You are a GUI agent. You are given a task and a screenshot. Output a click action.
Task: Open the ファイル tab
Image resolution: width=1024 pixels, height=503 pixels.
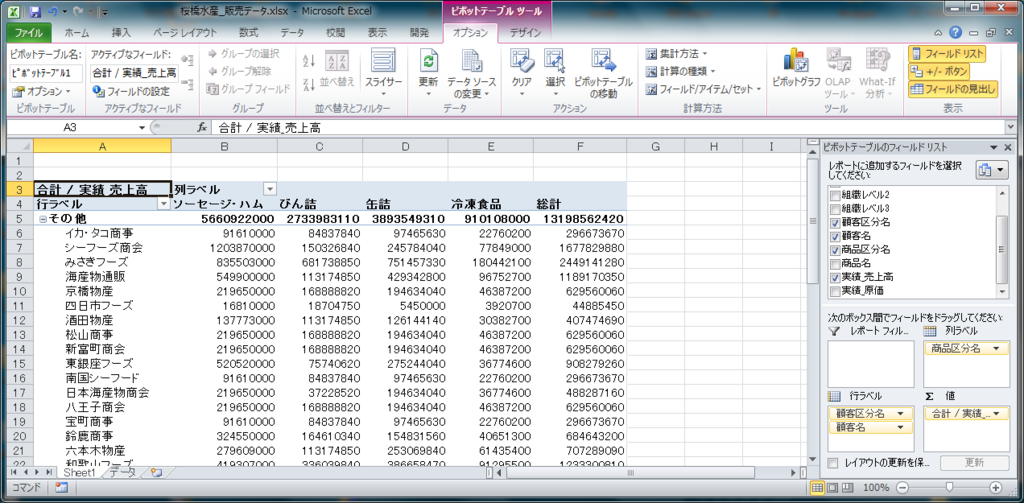tap(28, 33)
